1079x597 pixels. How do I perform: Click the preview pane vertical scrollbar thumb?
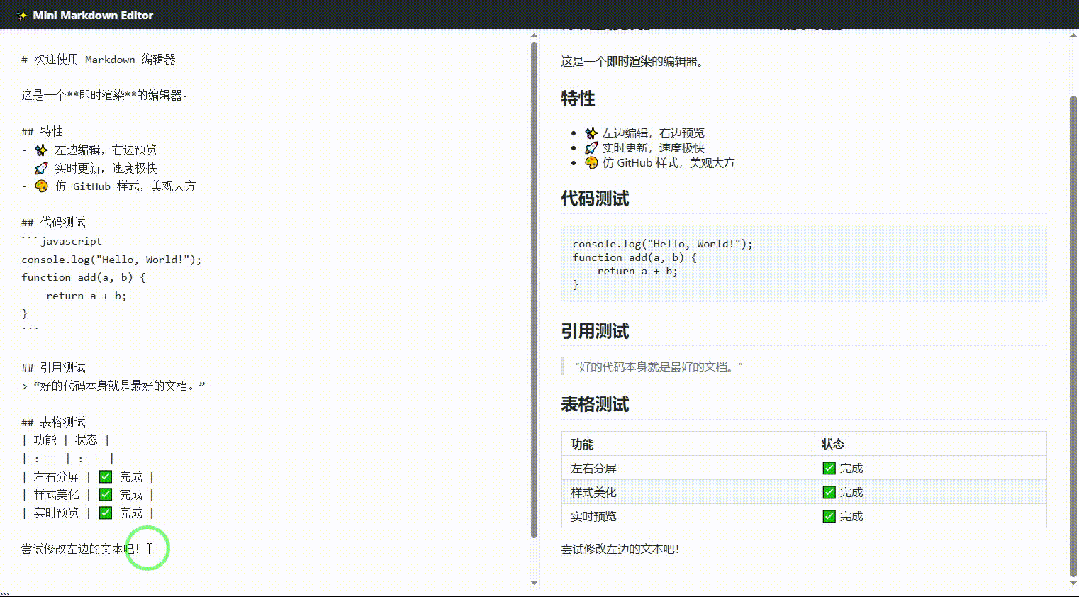click(x=1073, y=337)
